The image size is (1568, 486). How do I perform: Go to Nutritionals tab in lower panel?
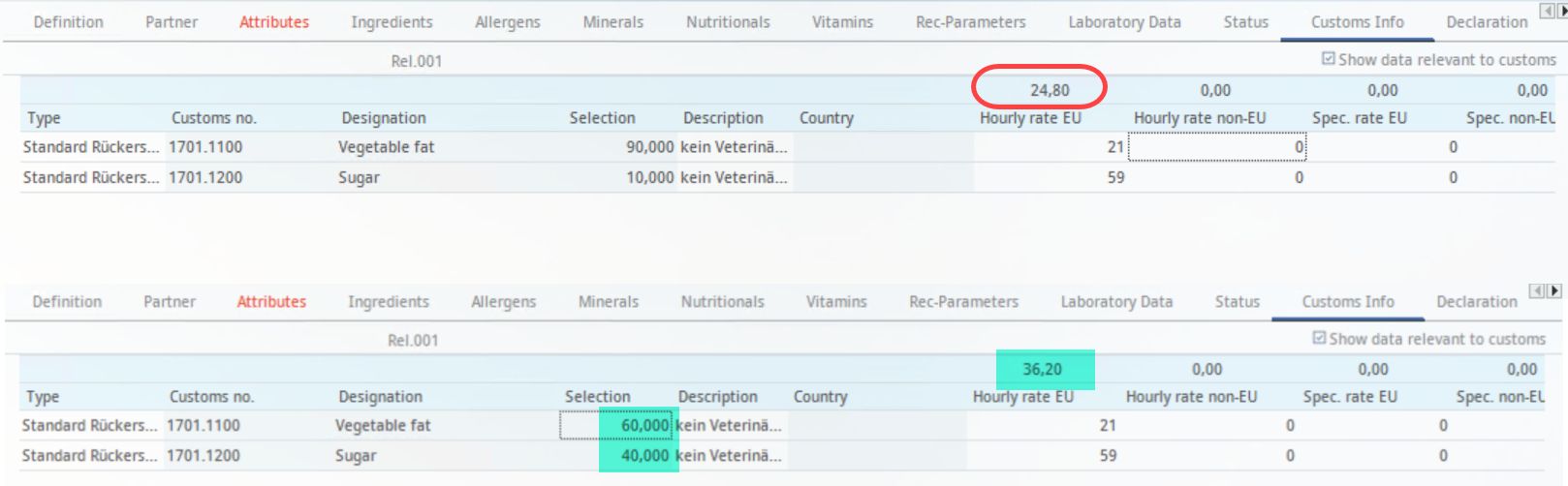[x=722, y=301]
